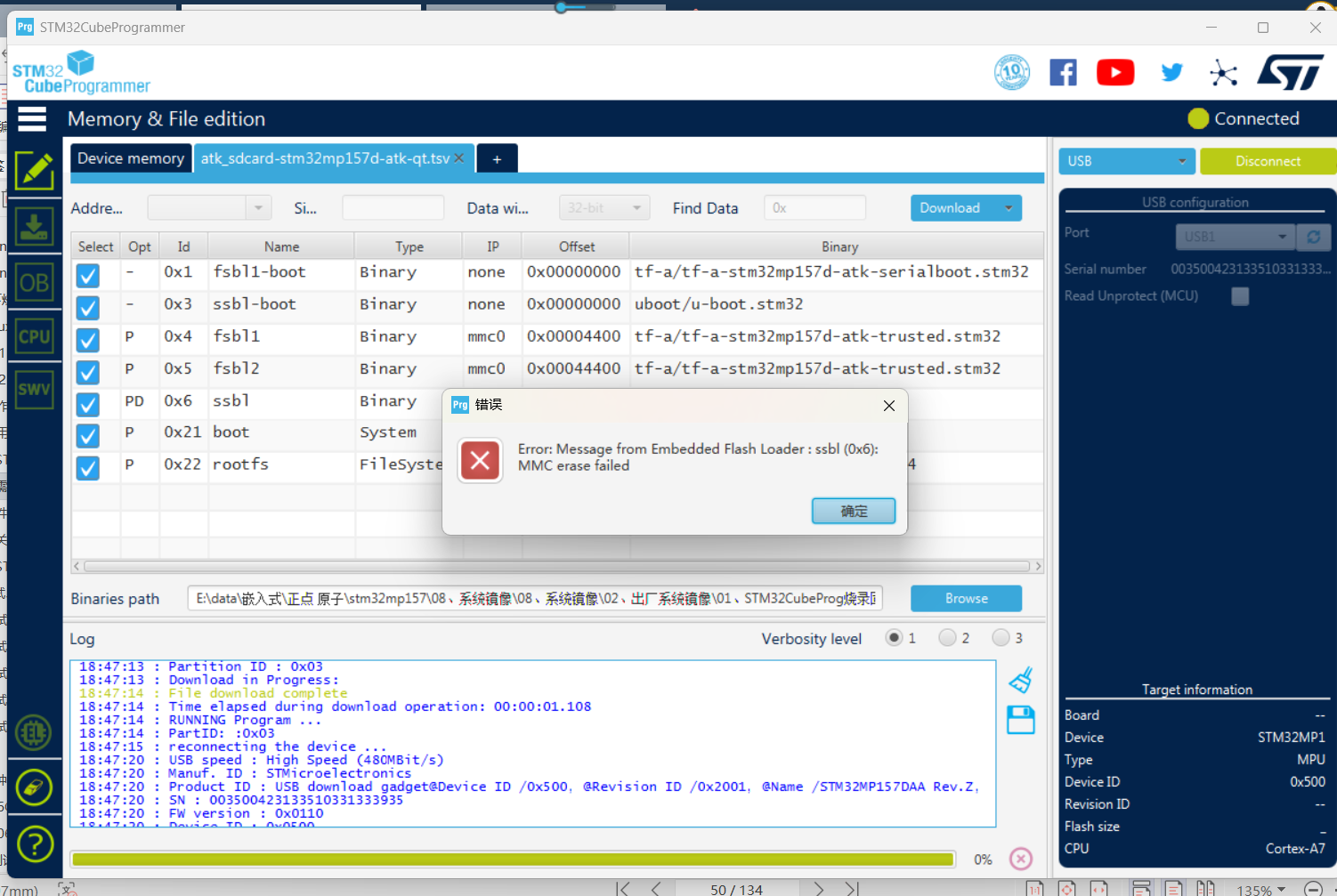Click the zoom out magnifier in background window

[1313, 889]
